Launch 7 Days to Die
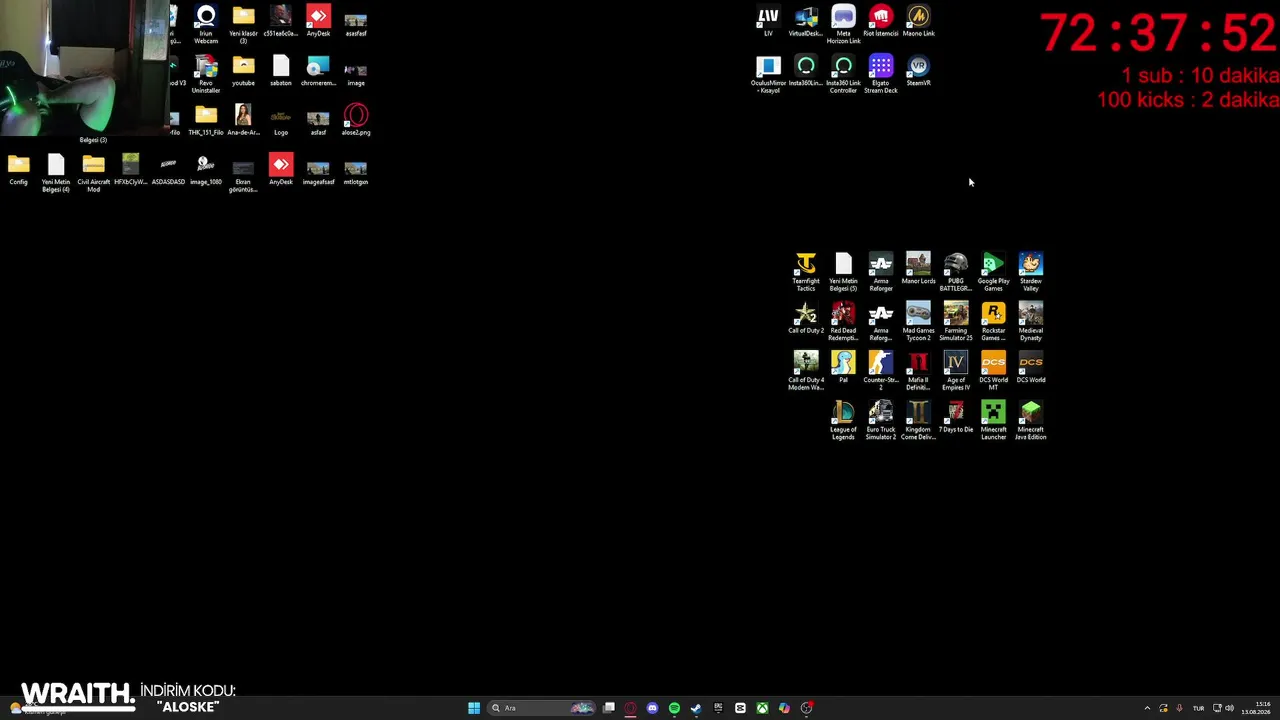1280x720 pixels. (x=956, y=417)
